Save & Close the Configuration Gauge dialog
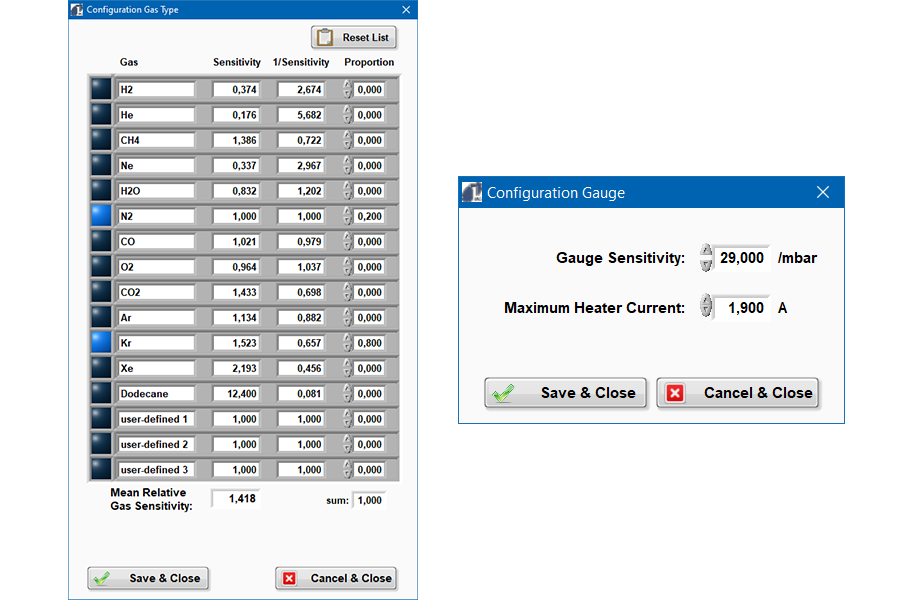Image resolution: width=900 pixels, height=600 pixels. [x=566, y=393]
